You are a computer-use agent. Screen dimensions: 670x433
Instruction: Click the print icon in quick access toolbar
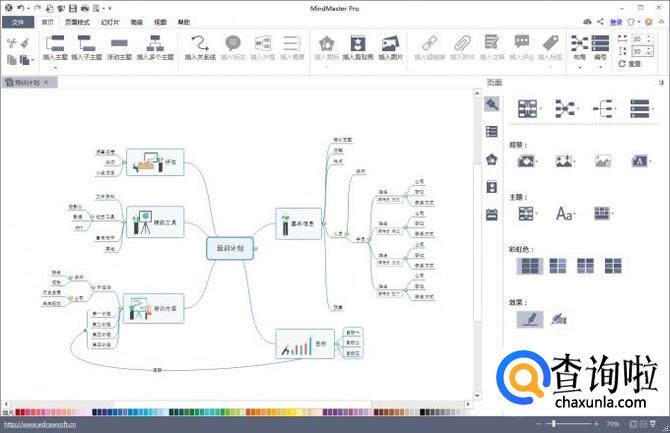[85, 8]
